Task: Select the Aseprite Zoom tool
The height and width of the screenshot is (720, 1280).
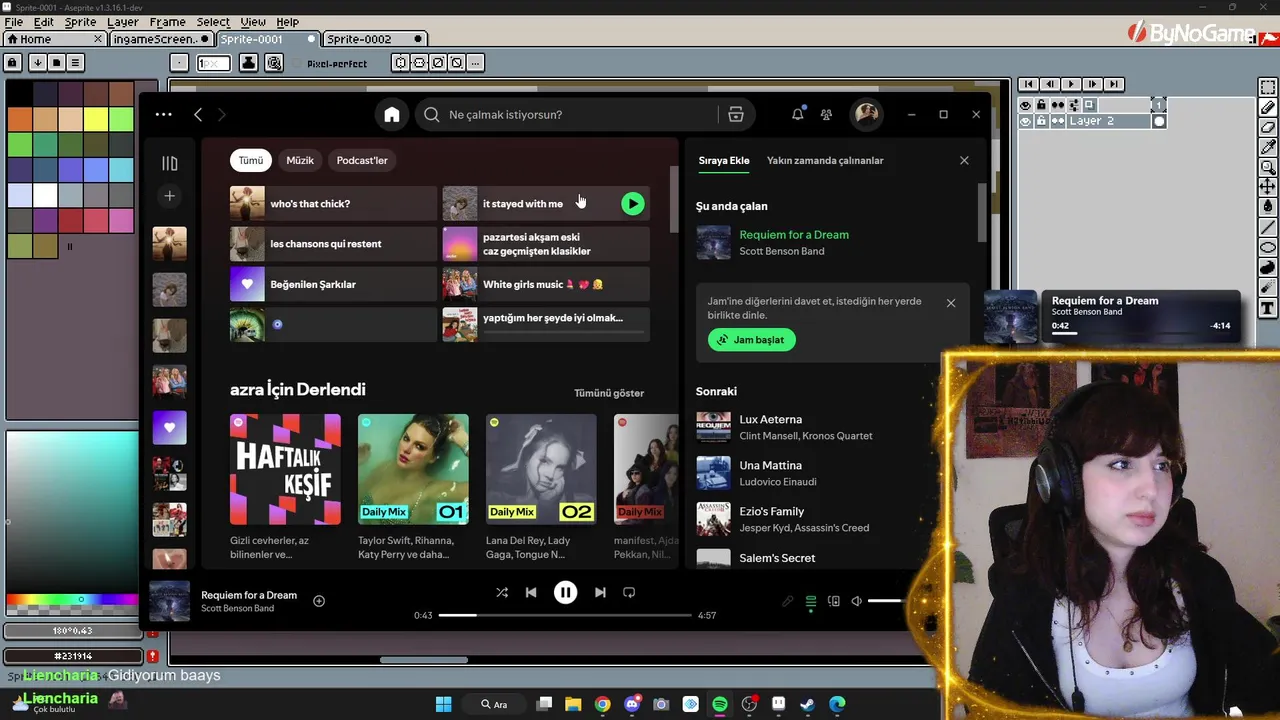Action: (1268, 167)
